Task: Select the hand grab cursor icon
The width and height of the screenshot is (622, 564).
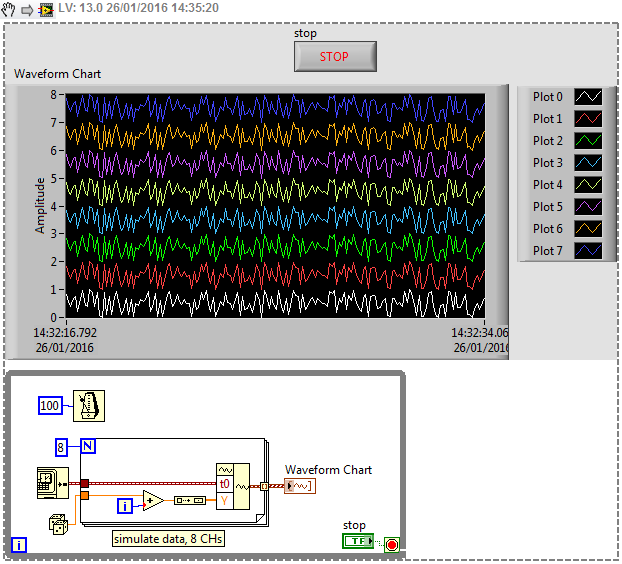Action: (x=8, y=9)
